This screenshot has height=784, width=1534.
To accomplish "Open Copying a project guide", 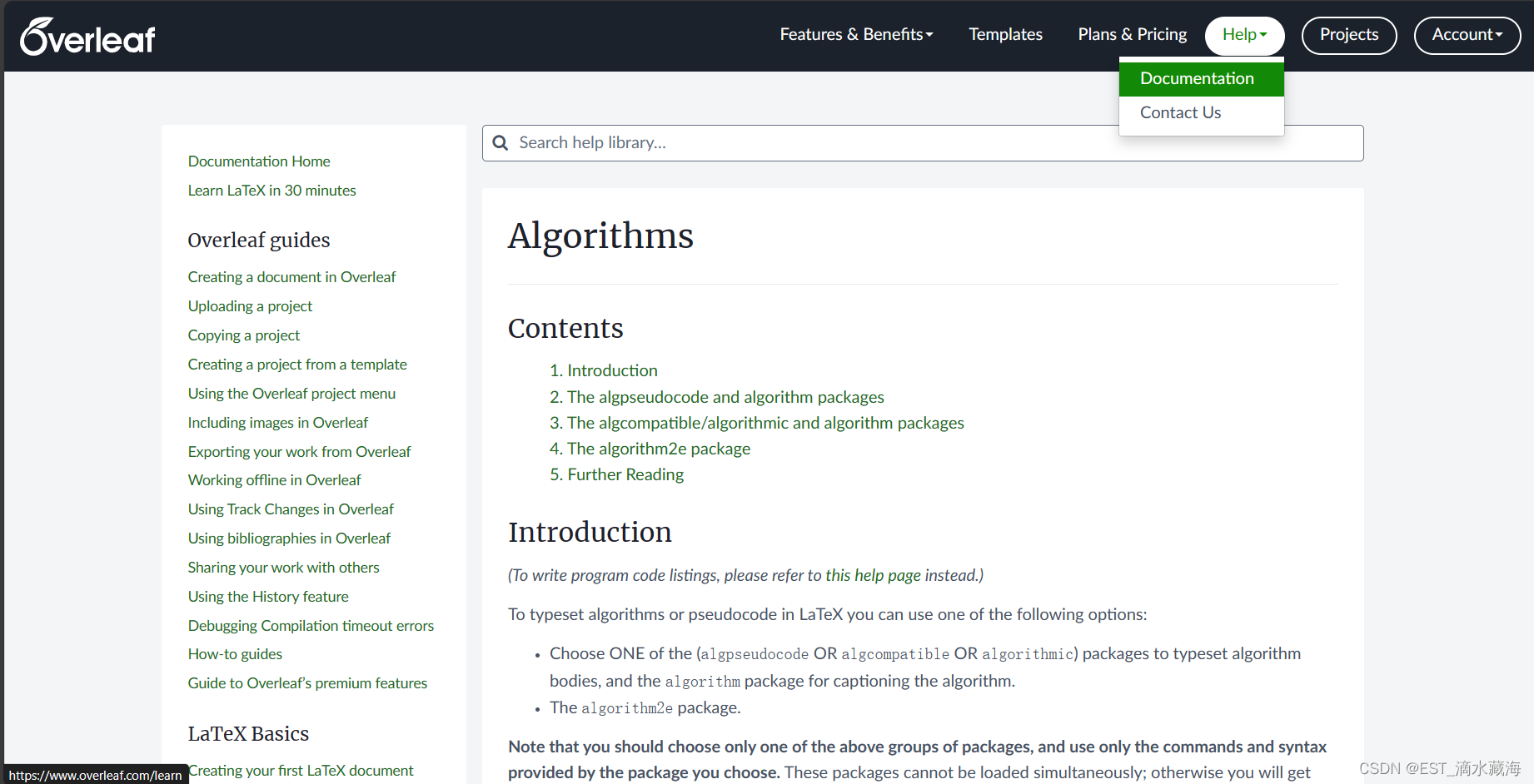I will coord(244,335).
